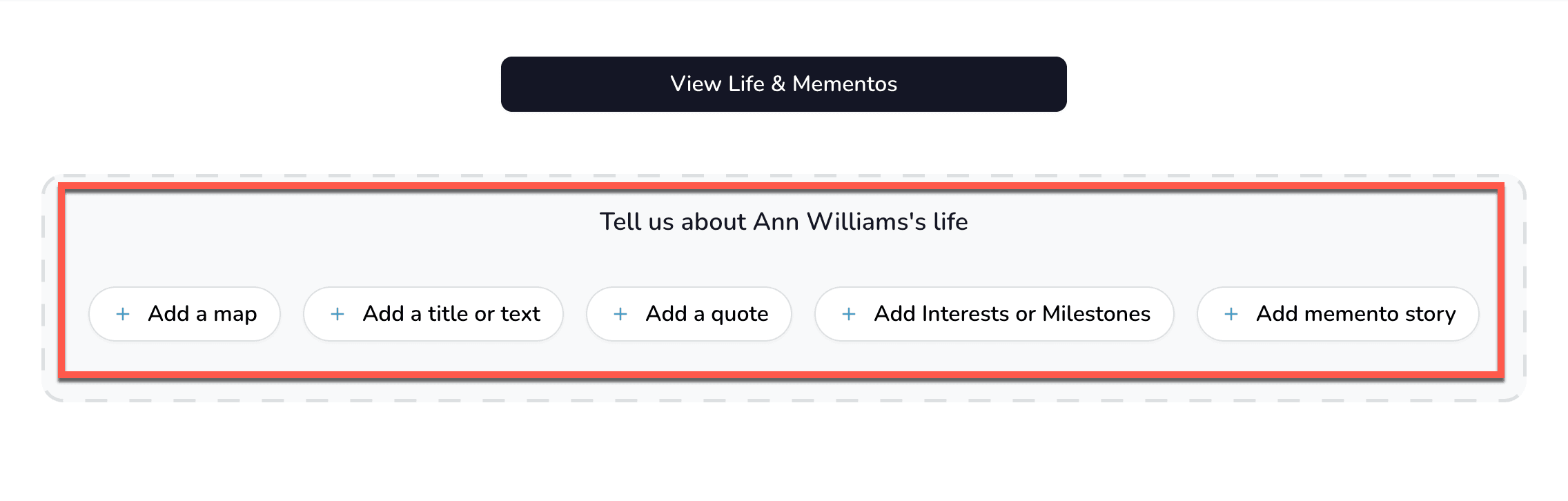Start creating a memento story
This screenshot has width=1568, height=501.
(x=1337, y=314)
